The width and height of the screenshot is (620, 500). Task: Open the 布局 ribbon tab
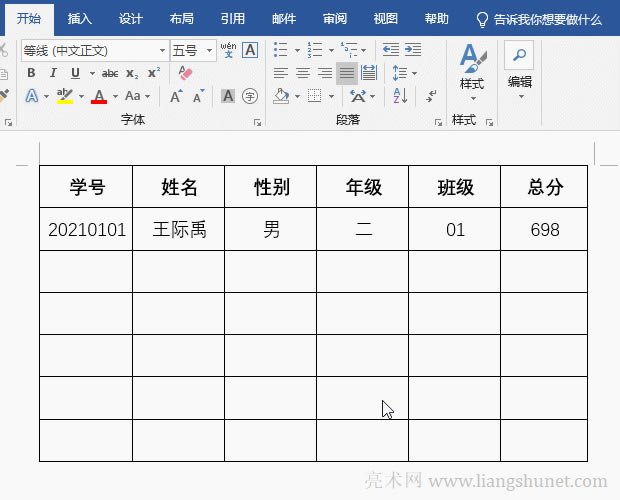[x=182, y=19]
